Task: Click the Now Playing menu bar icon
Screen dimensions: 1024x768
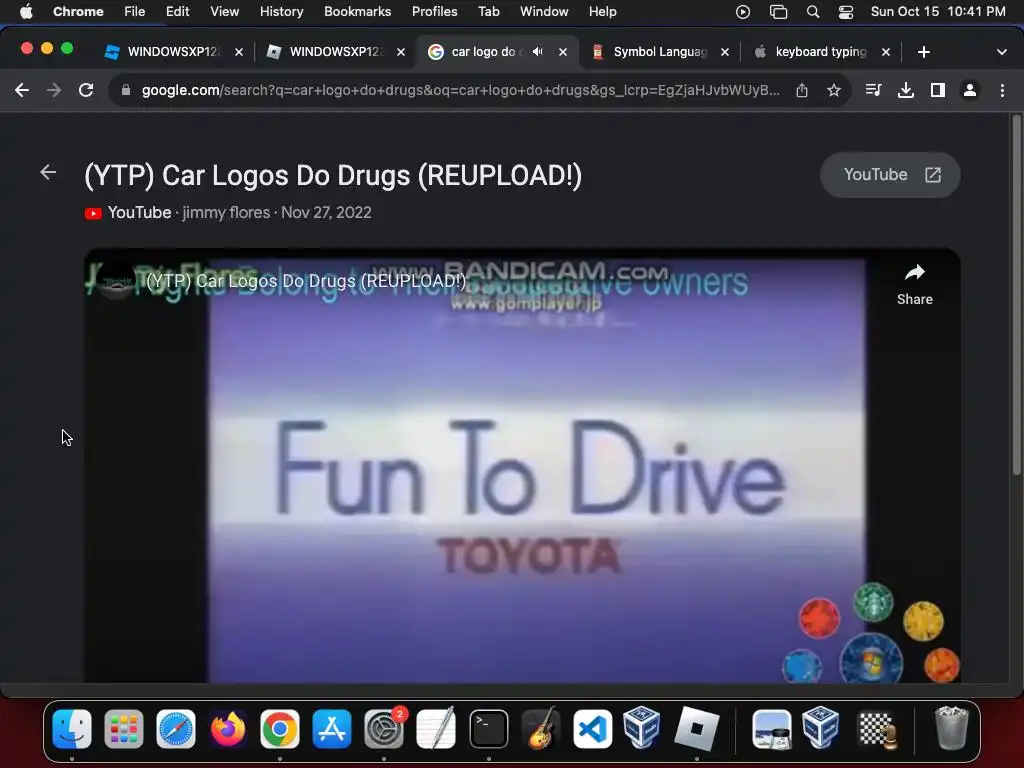Action: pos(743,11)
